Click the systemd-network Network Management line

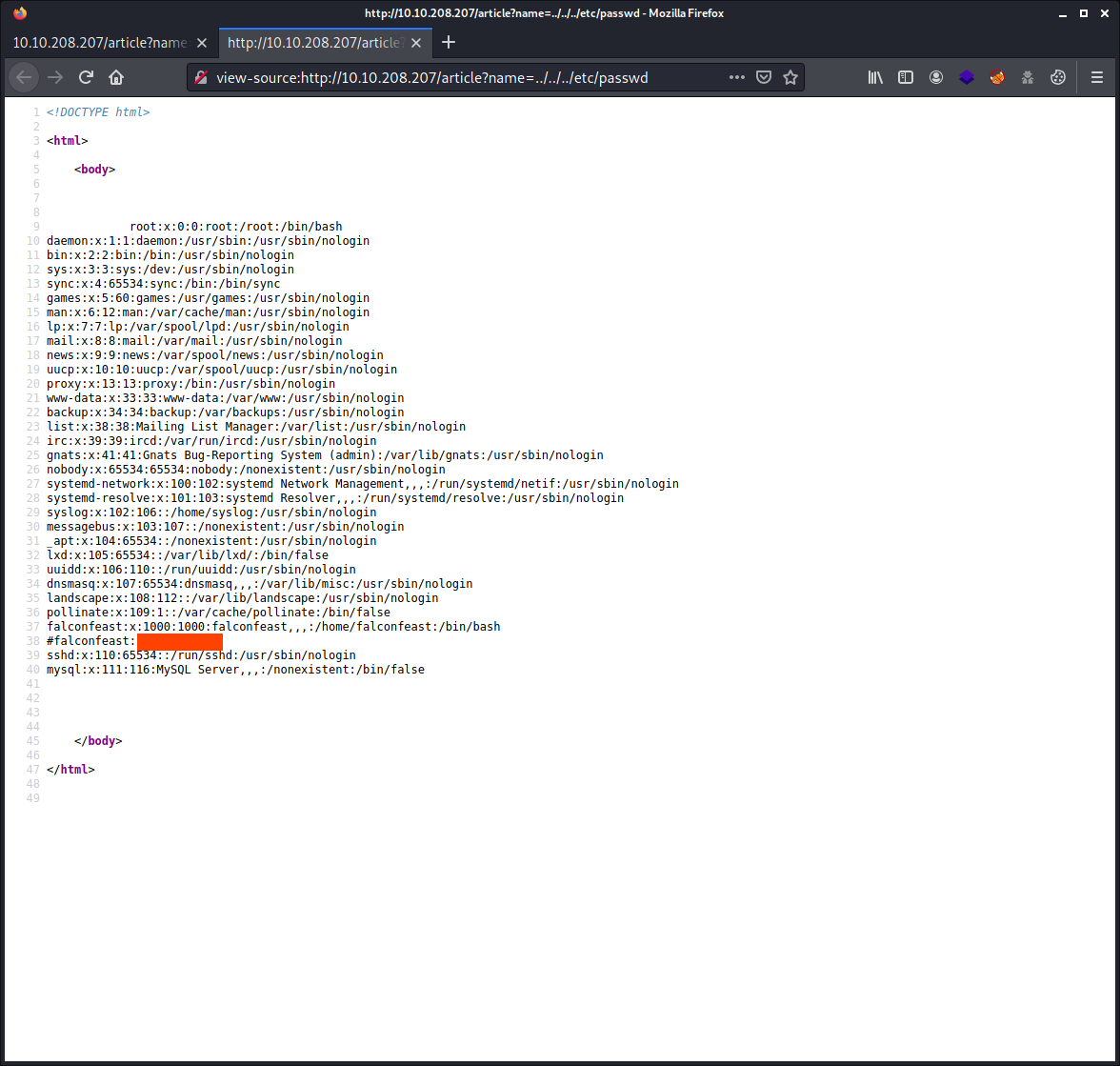363,484
